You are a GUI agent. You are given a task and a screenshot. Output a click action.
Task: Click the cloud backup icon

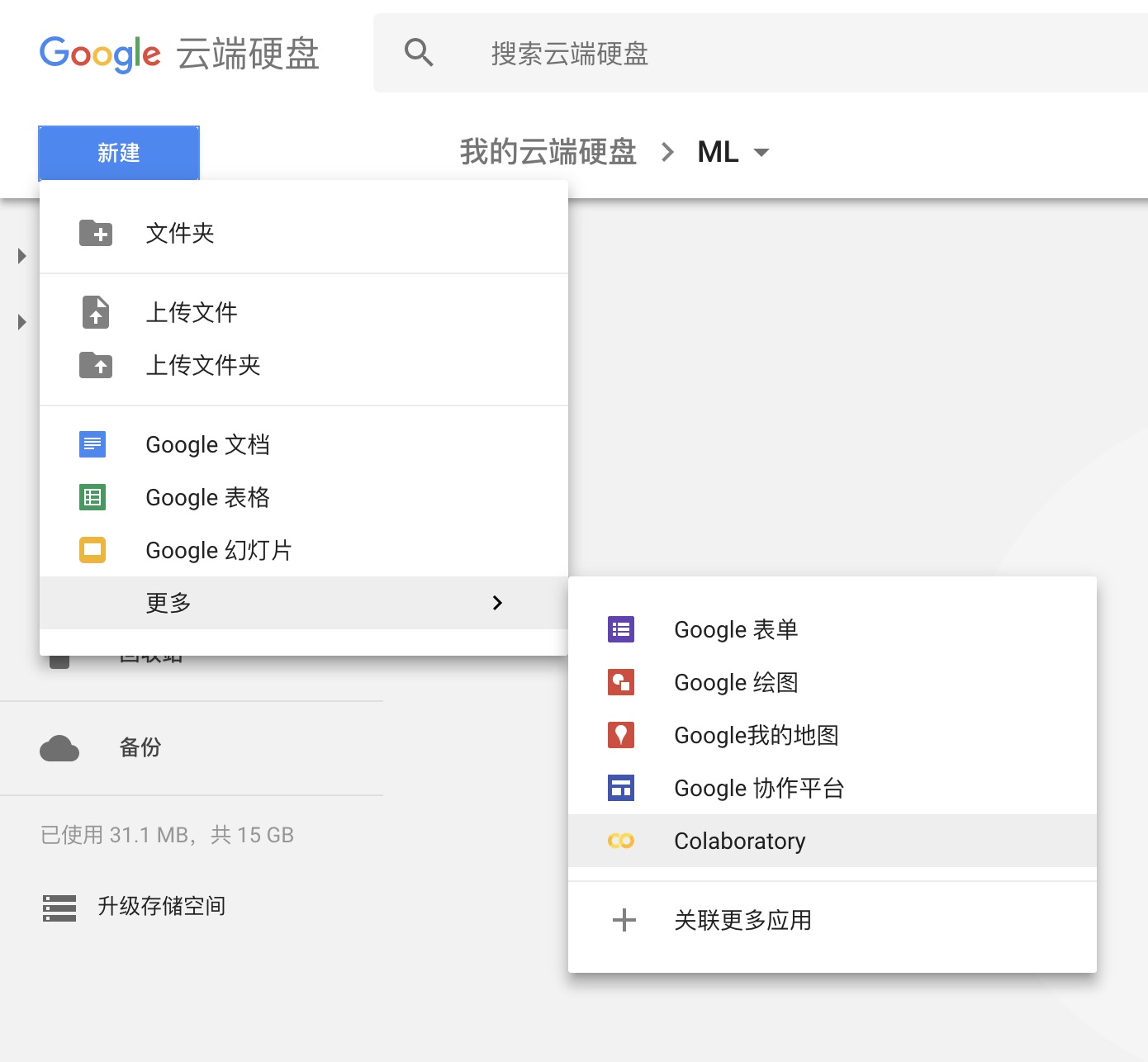59,748
